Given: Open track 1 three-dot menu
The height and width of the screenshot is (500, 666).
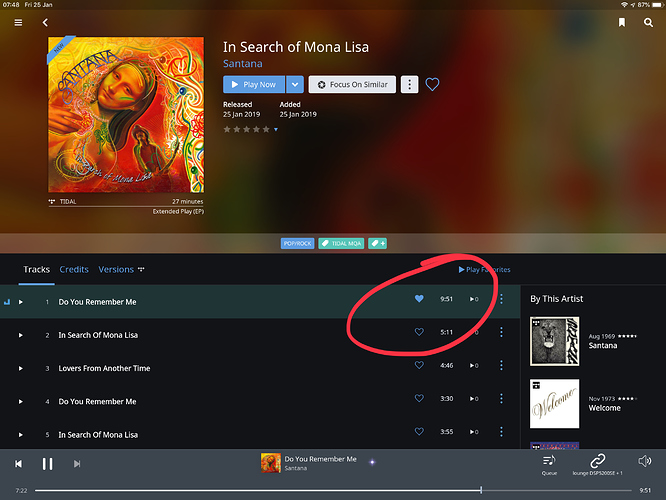Looking at the screenshot, I should tap(501, 299).
